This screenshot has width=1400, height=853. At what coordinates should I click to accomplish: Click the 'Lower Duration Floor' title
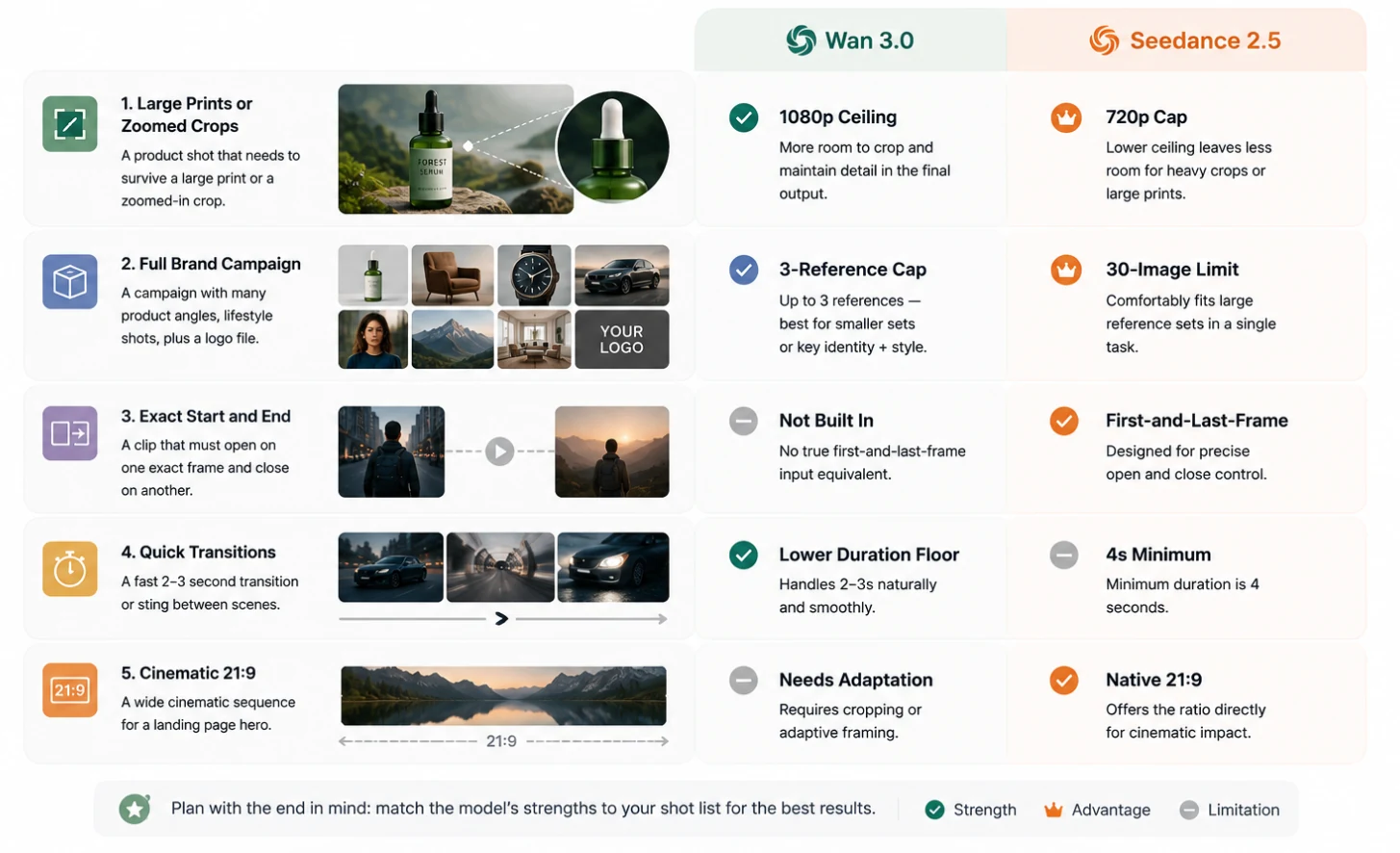[869, 555]
